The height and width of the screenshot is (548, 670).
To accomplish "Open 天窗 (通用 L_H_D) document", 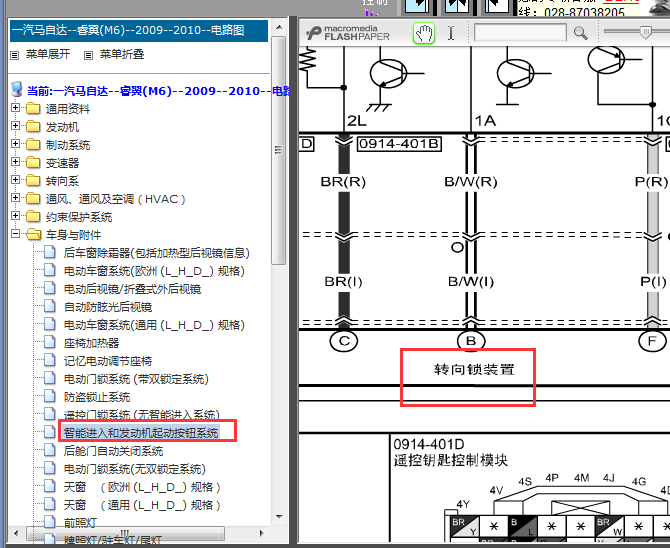I will coord(142,505).
